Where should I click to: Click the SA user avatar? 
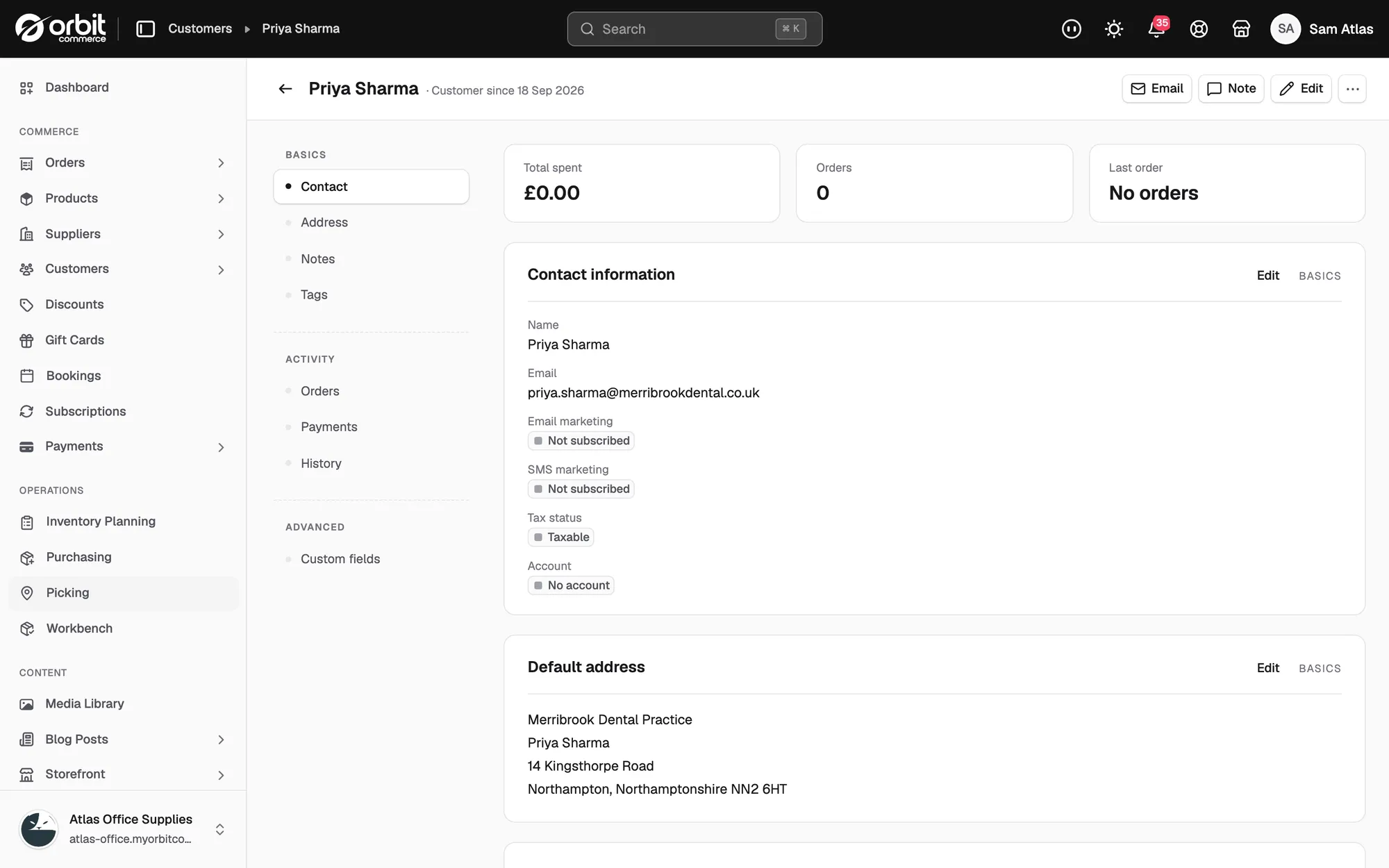pos(1286,28)
